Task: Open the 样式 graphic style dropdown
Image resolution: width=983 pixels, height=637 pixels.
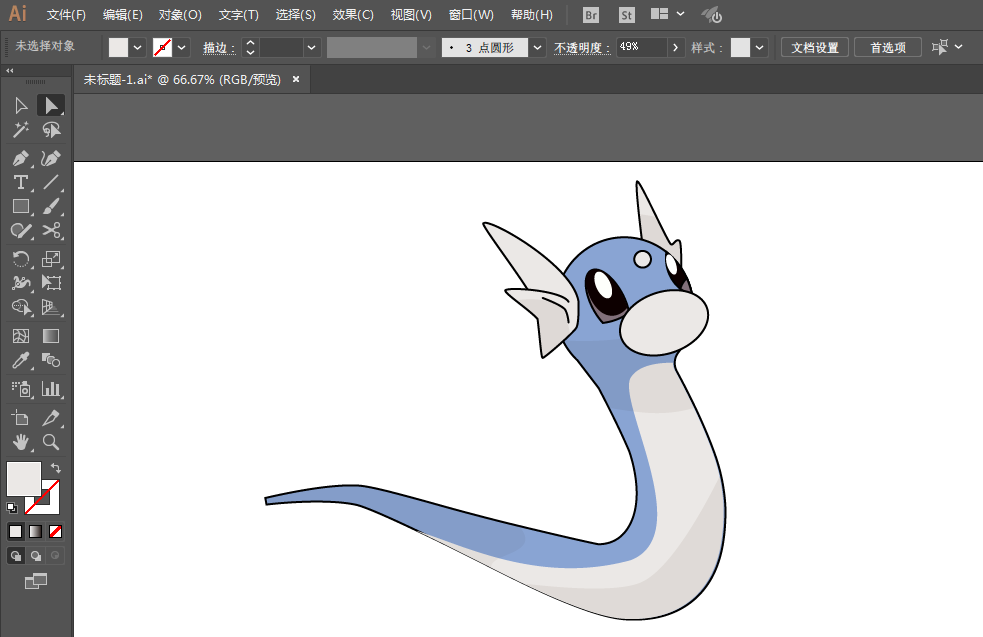Action: 760,48
